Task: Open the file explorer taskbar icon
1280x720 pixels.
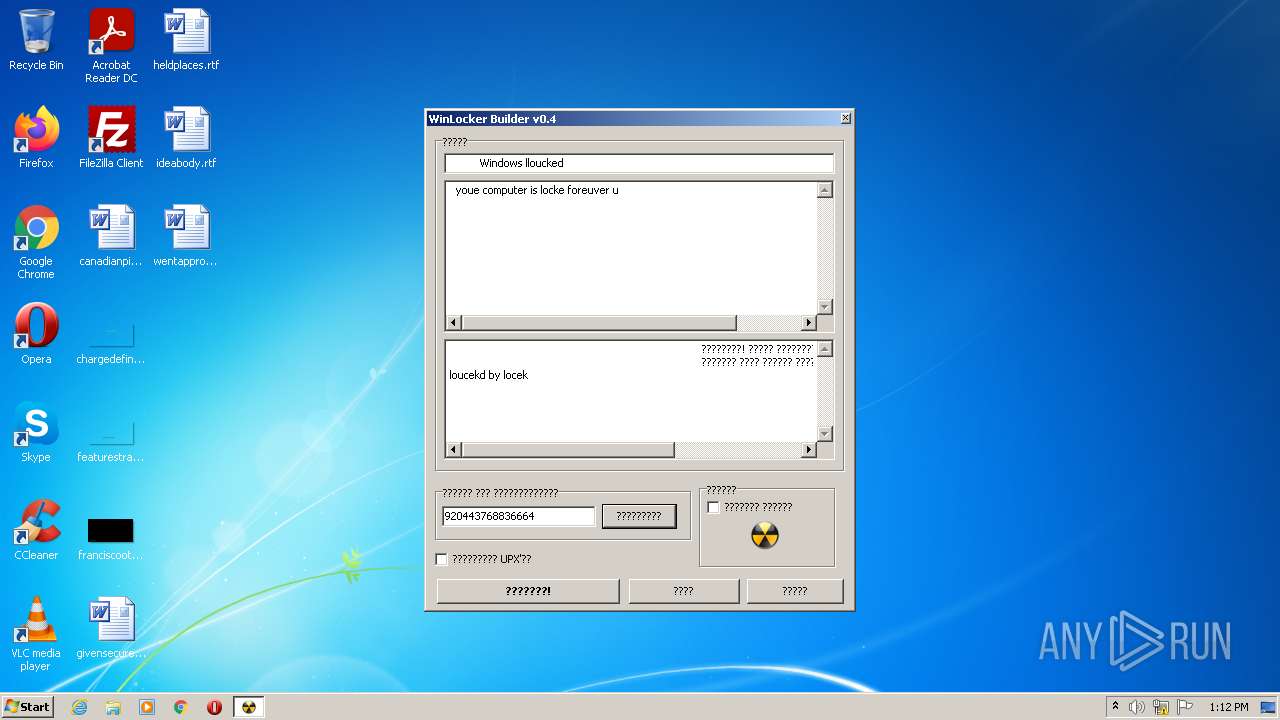Action: click(x=113, y=707)
